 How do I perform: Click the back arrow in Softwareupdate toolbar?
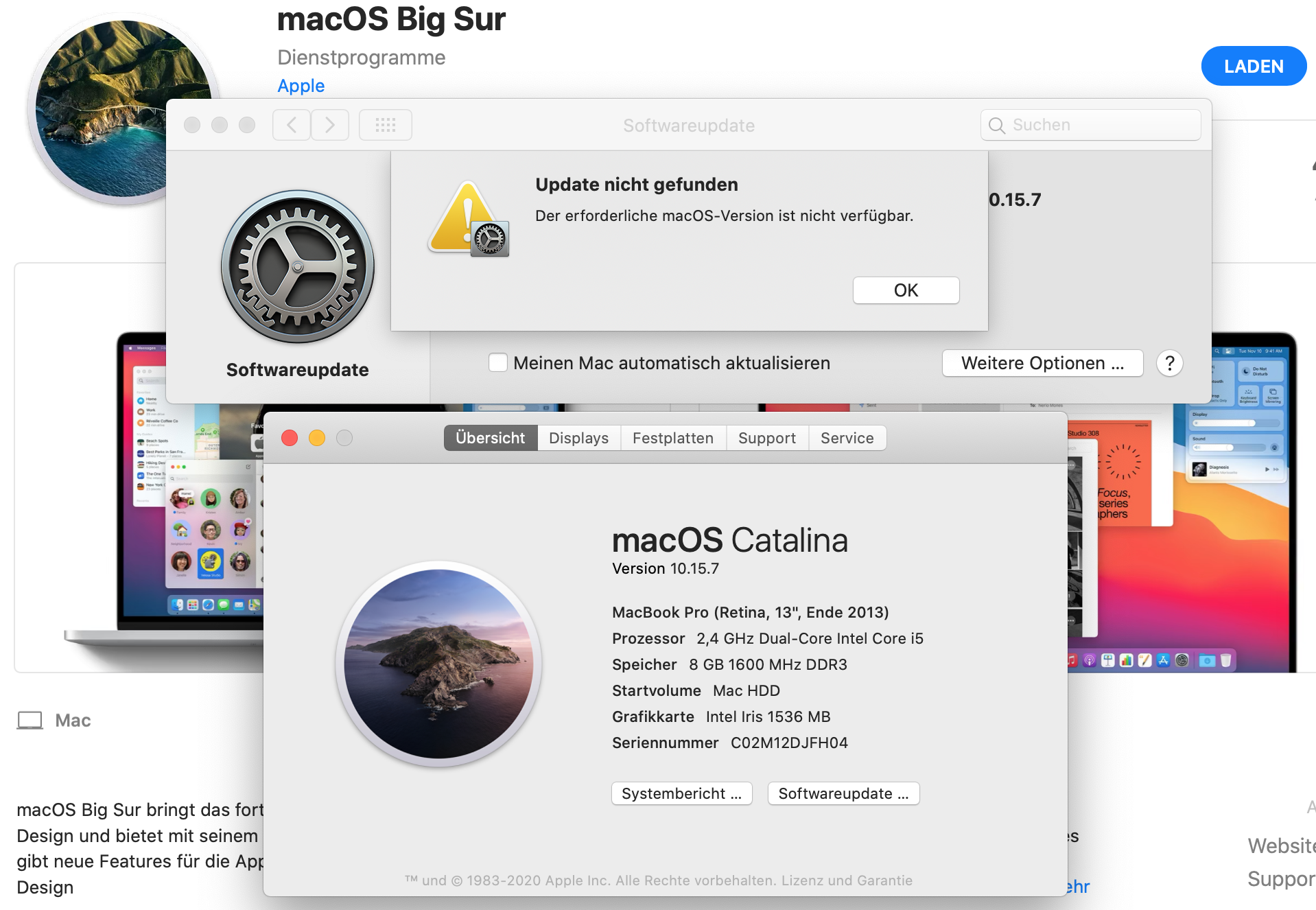coord(292,125)
